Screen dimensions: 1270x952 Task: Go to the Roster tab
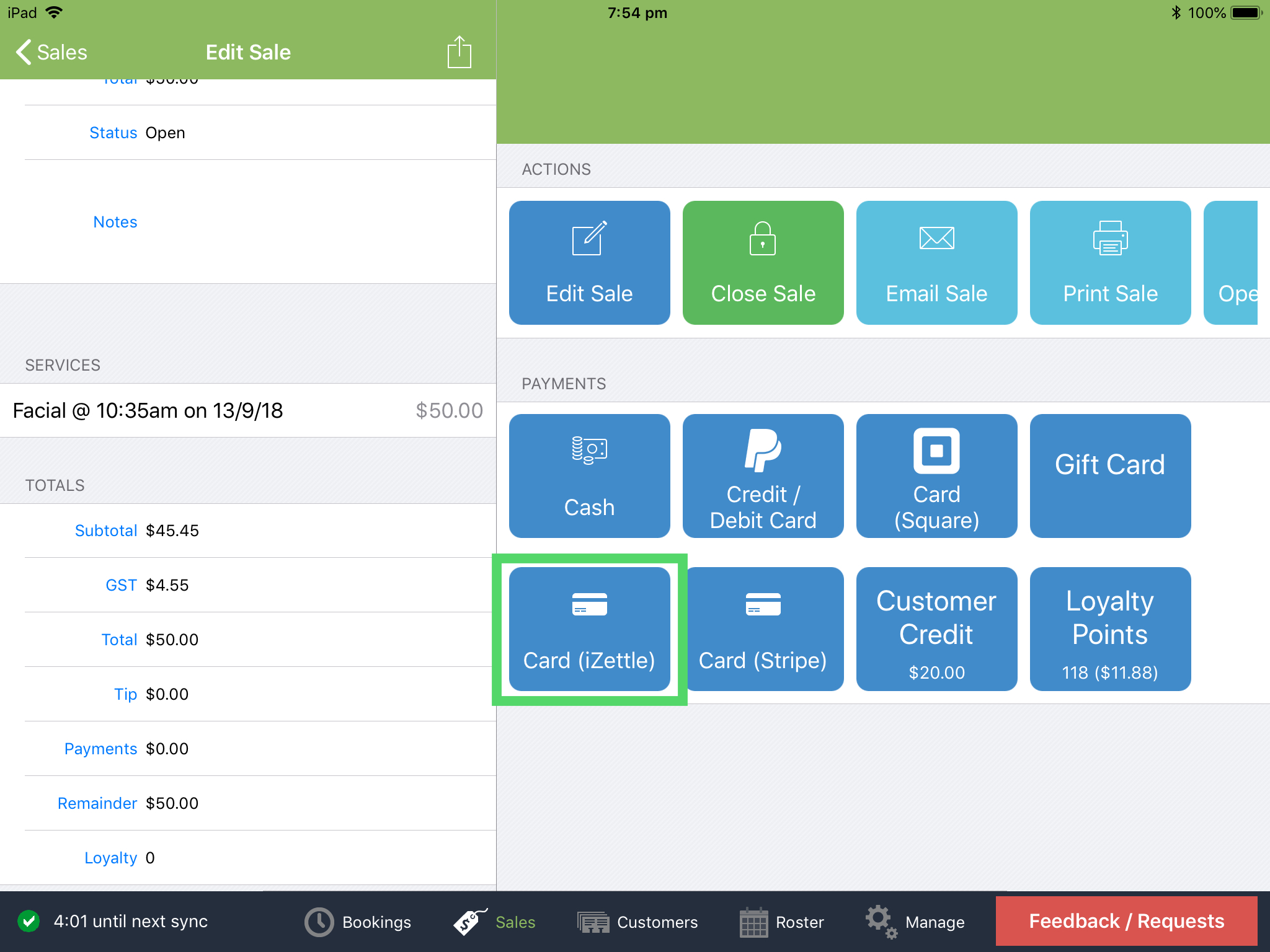pos(782,922)
